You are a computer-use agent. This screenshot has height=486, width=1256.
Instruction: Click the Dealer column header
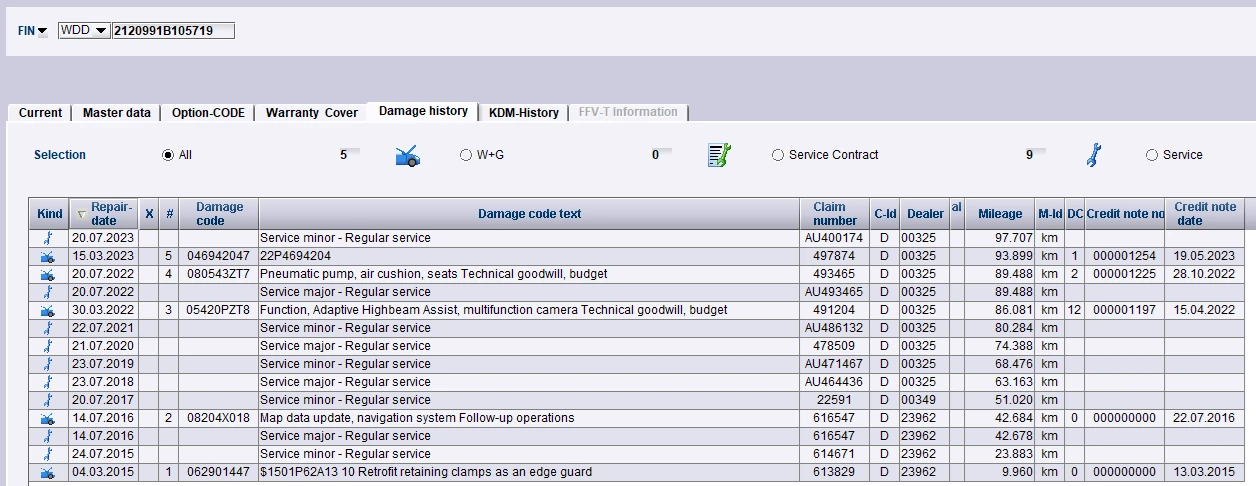click(x=925, y=213)
